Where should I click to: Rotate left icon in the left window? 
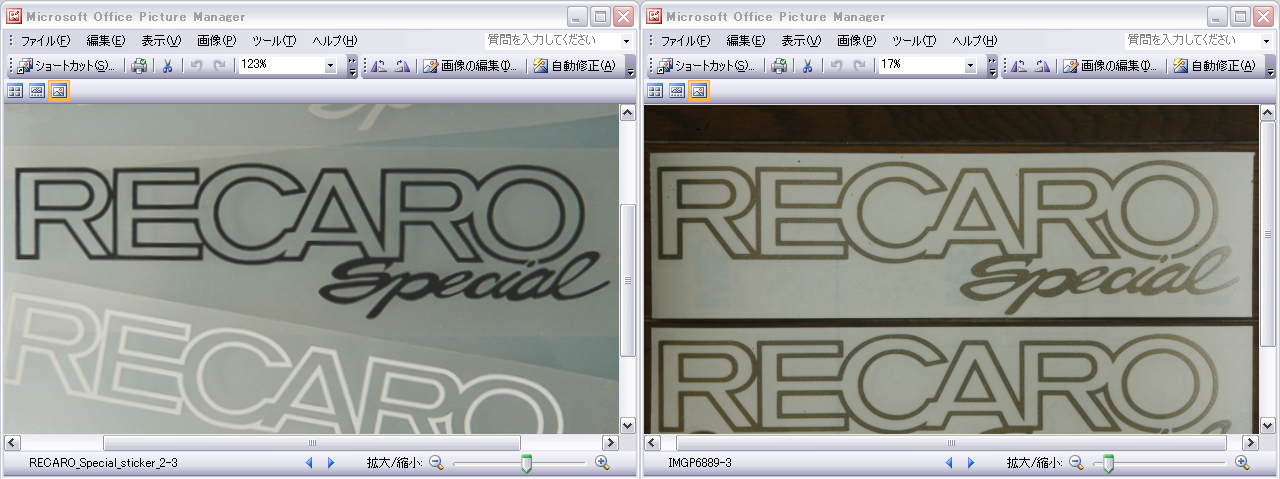[x=379, y=66]
